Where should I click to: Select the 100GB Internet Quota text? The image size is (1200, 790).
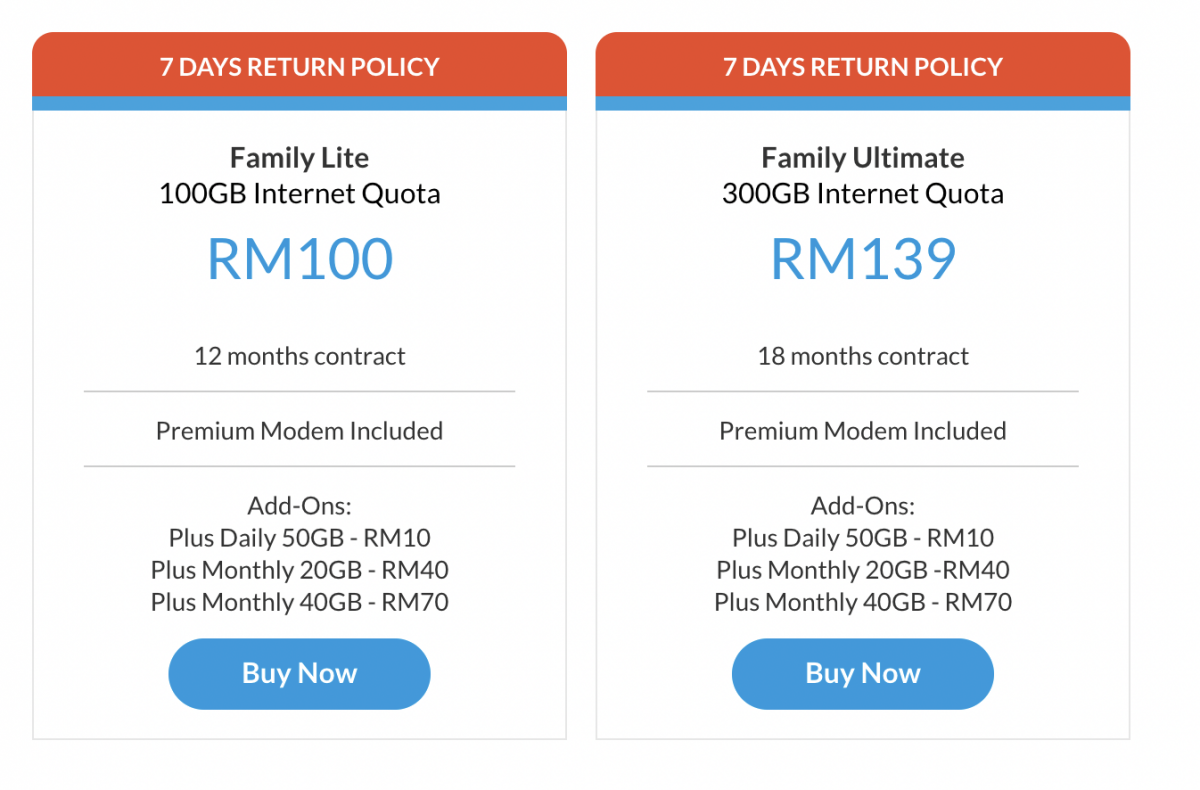(x=298, y=193)
